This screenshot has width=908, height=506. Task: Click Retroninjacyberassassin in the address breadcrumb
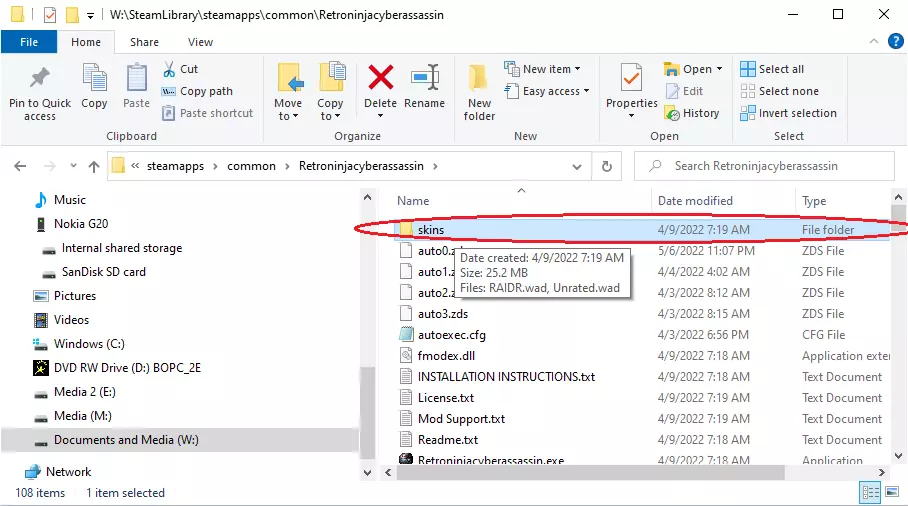click(x=361, y=166)
